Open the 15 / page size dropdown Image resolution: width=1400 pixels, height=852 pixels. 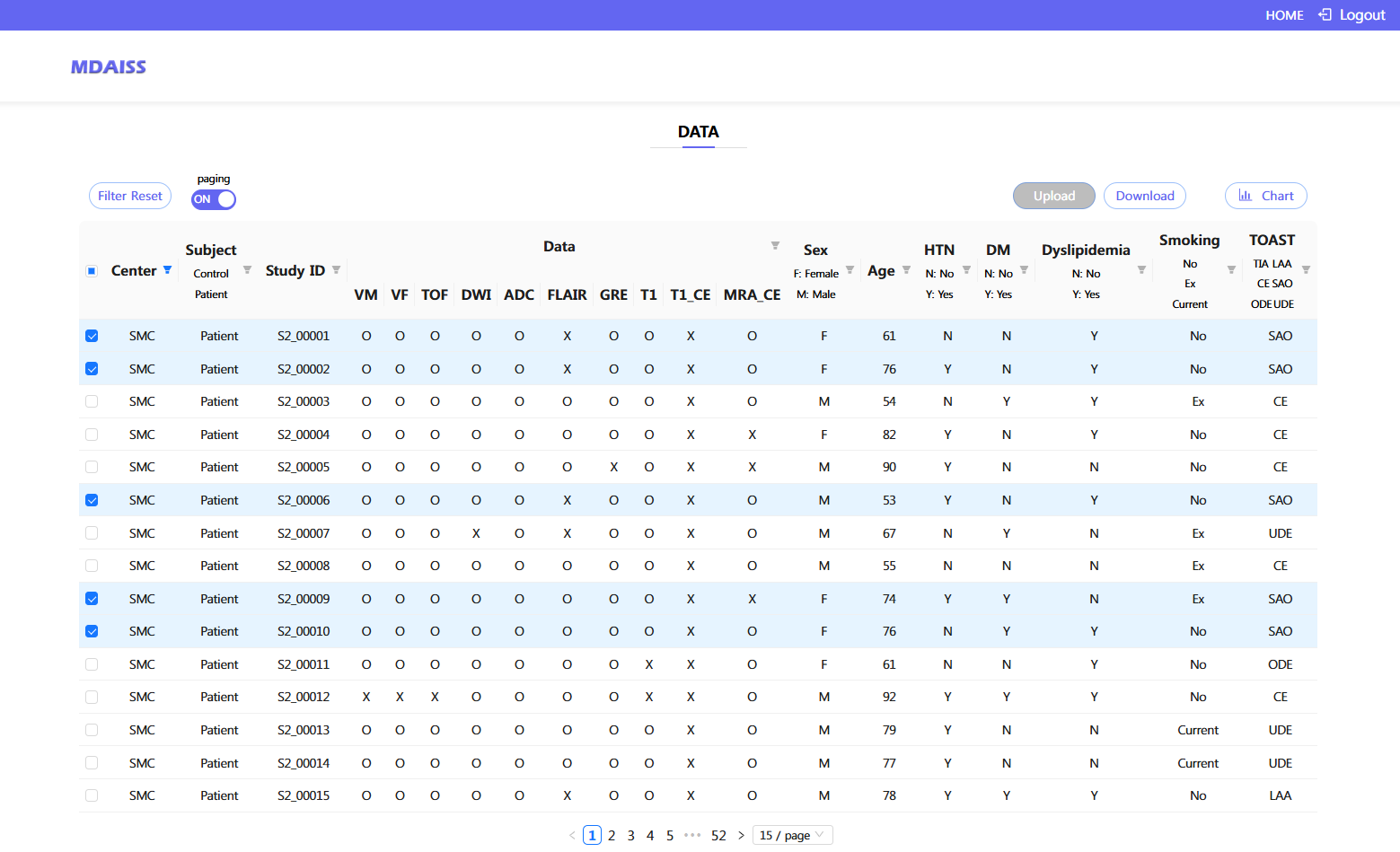792,835
